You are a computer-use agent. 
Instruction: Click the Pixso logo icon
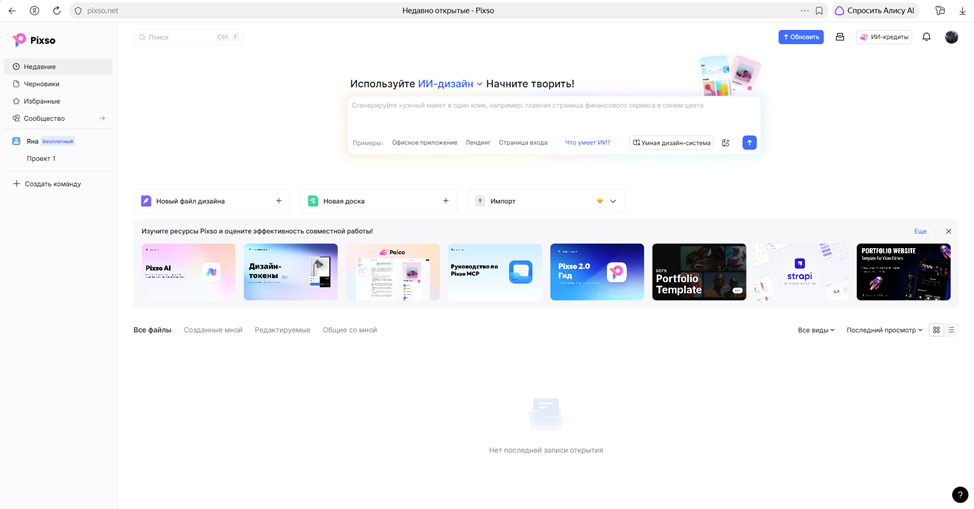click(19, 40)
